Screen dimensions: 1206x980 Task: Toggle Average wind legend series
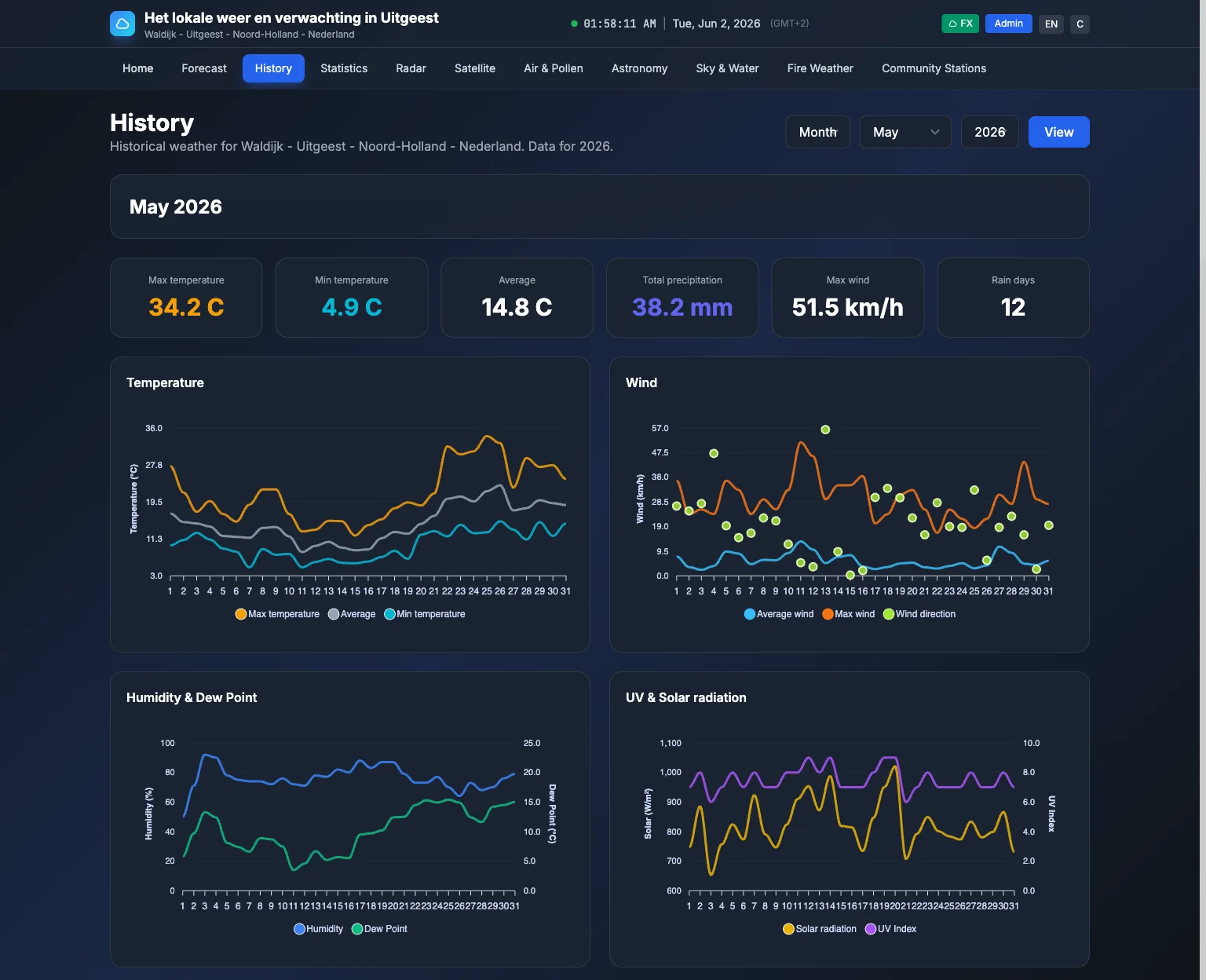click(x=779, y=614)
